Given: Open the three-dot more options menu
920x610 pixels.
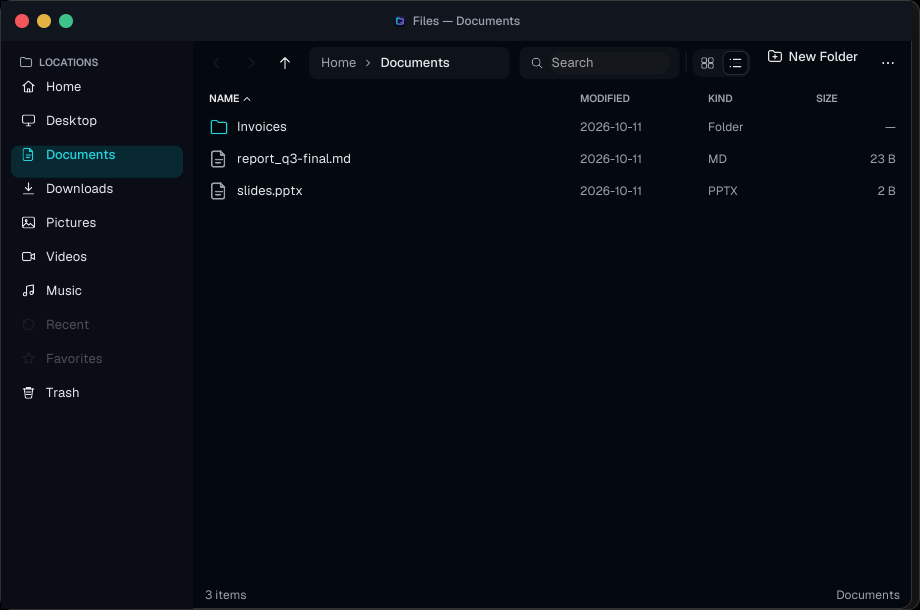Looking at the screenshot, I should [888, 63].
